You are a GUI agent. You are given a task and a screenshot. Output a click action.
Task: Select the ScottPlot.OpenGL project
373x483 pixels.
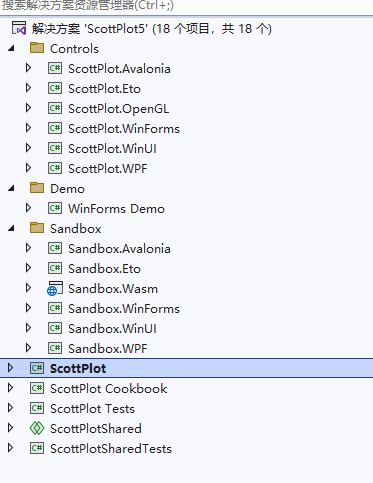point(118,109)
